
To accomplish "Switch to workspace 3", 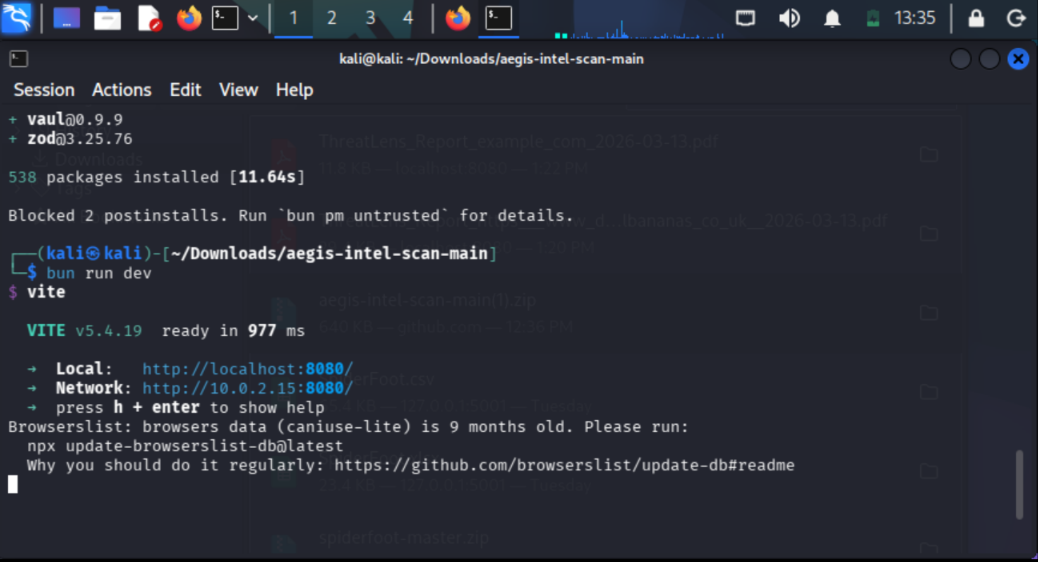I will tap(370, 18).
